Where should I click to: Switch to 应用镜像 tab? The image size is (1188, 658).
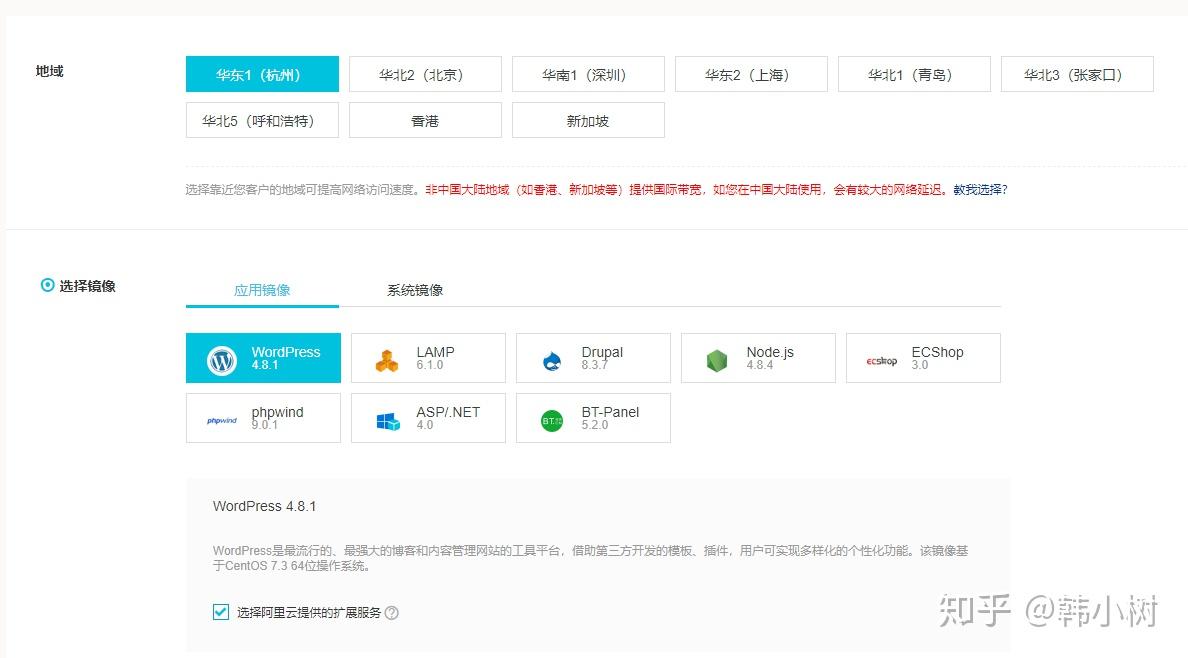(262, 290)
